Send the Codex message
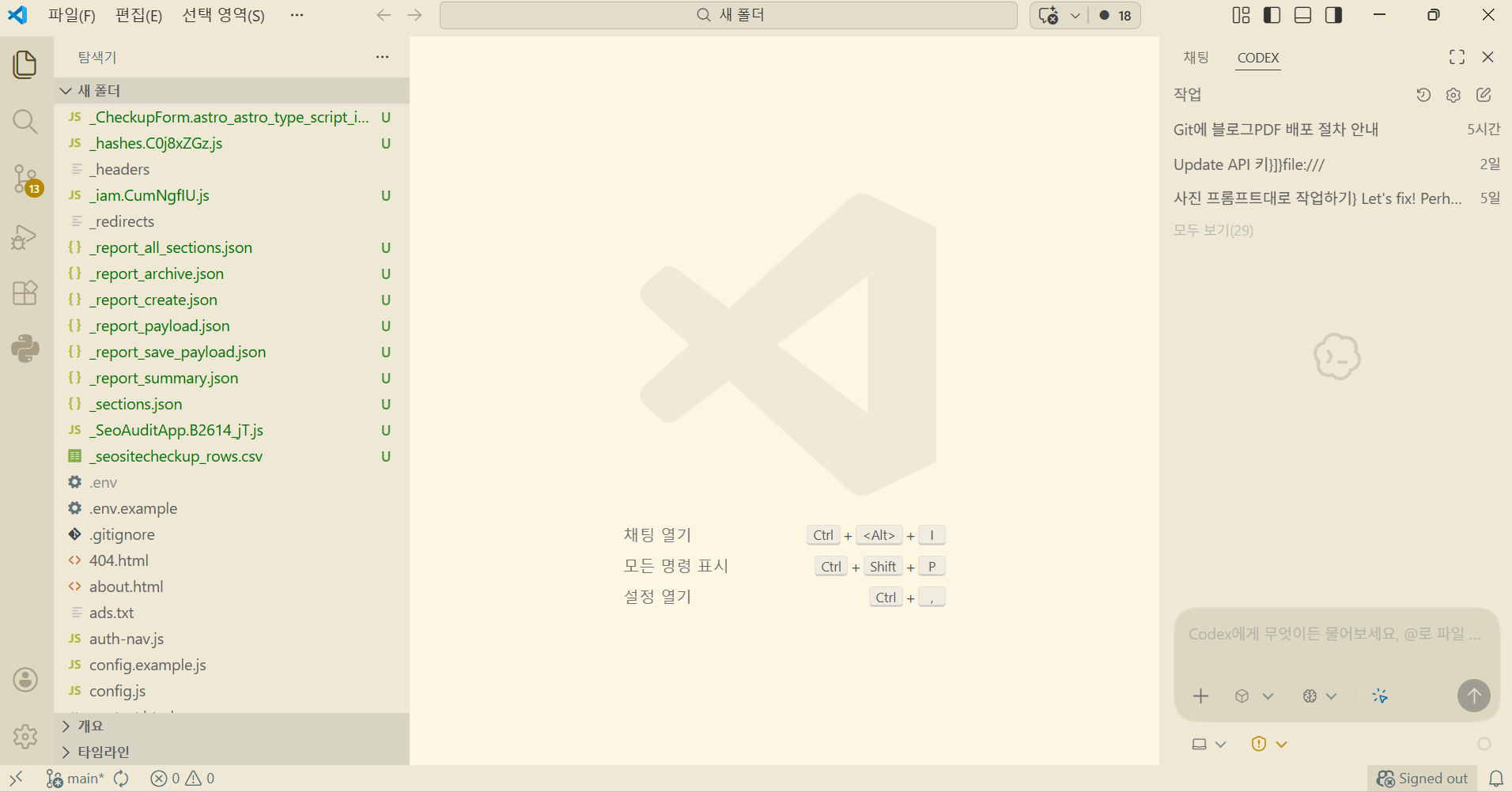This screenshot has height=792, width=1512. click(x=1474, y=696)
